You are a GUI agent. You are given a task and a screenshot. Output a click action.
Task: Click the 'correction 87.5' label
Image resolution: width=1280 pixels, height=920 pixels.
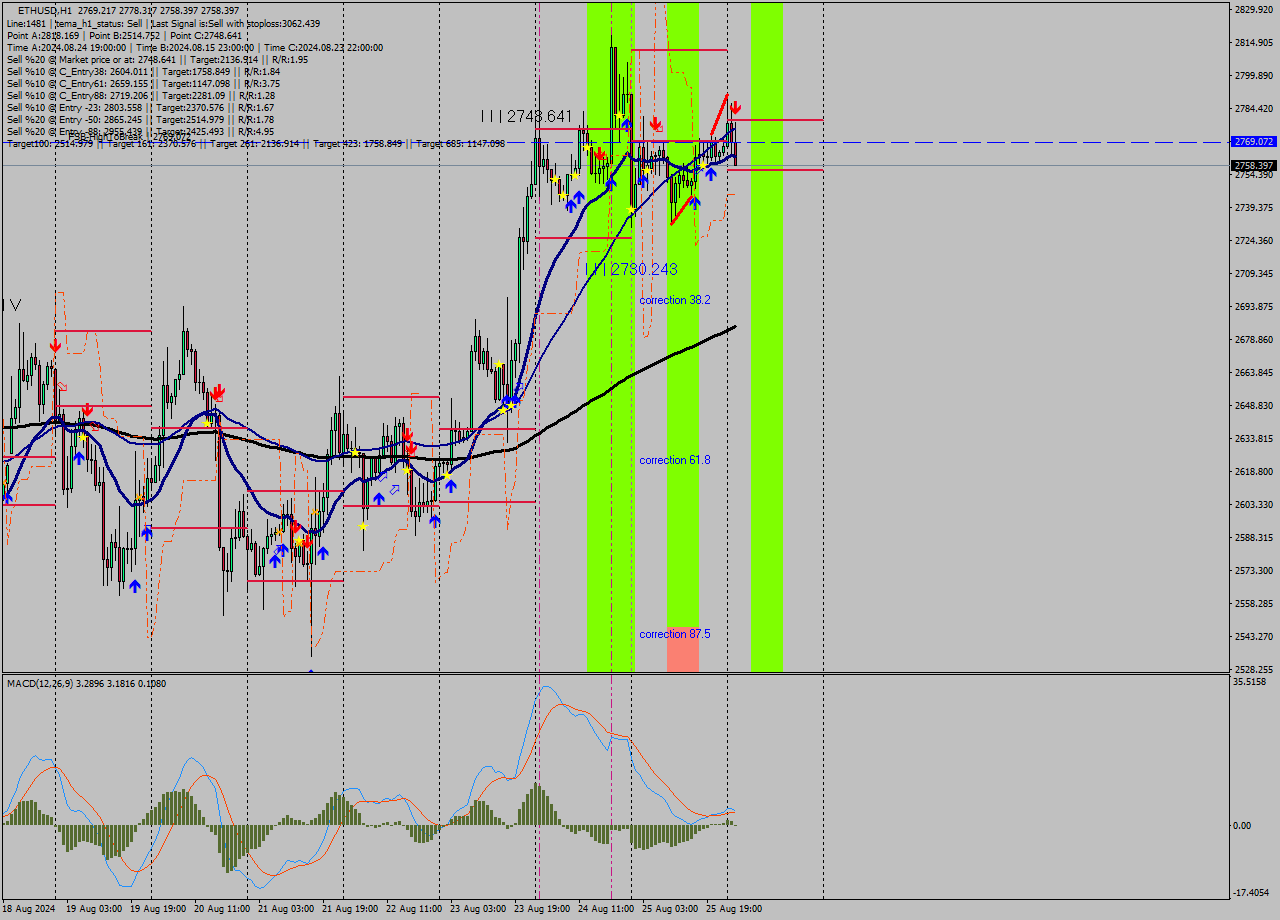[675, 634]
